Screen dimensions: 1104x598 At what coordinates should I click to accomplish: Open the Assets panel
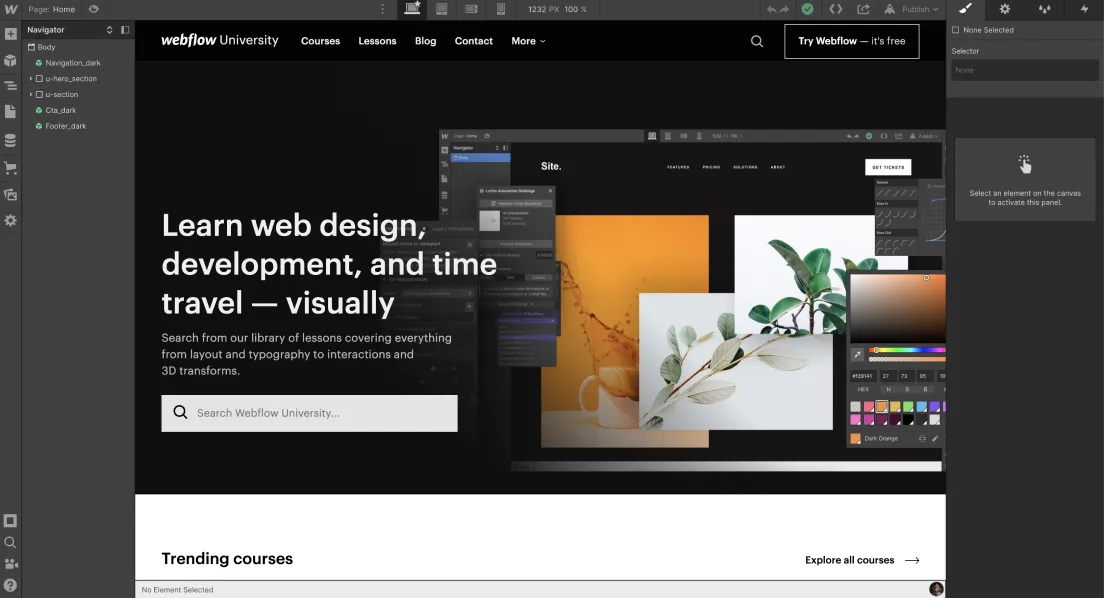pyautogui.click(x=11, y=194)
